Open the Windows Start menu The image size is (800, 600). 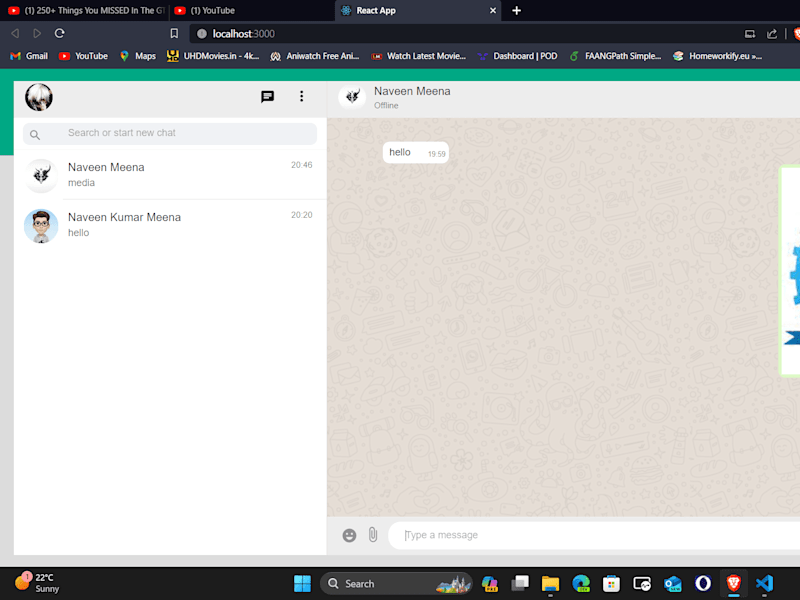302,583
